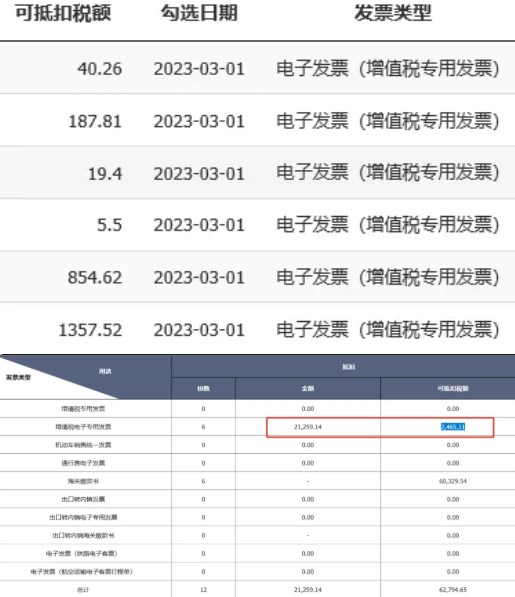Select the 电子发票（航空运输电子客票行程单）row label
The image size is (515, 597).
[x=81, y=571]
